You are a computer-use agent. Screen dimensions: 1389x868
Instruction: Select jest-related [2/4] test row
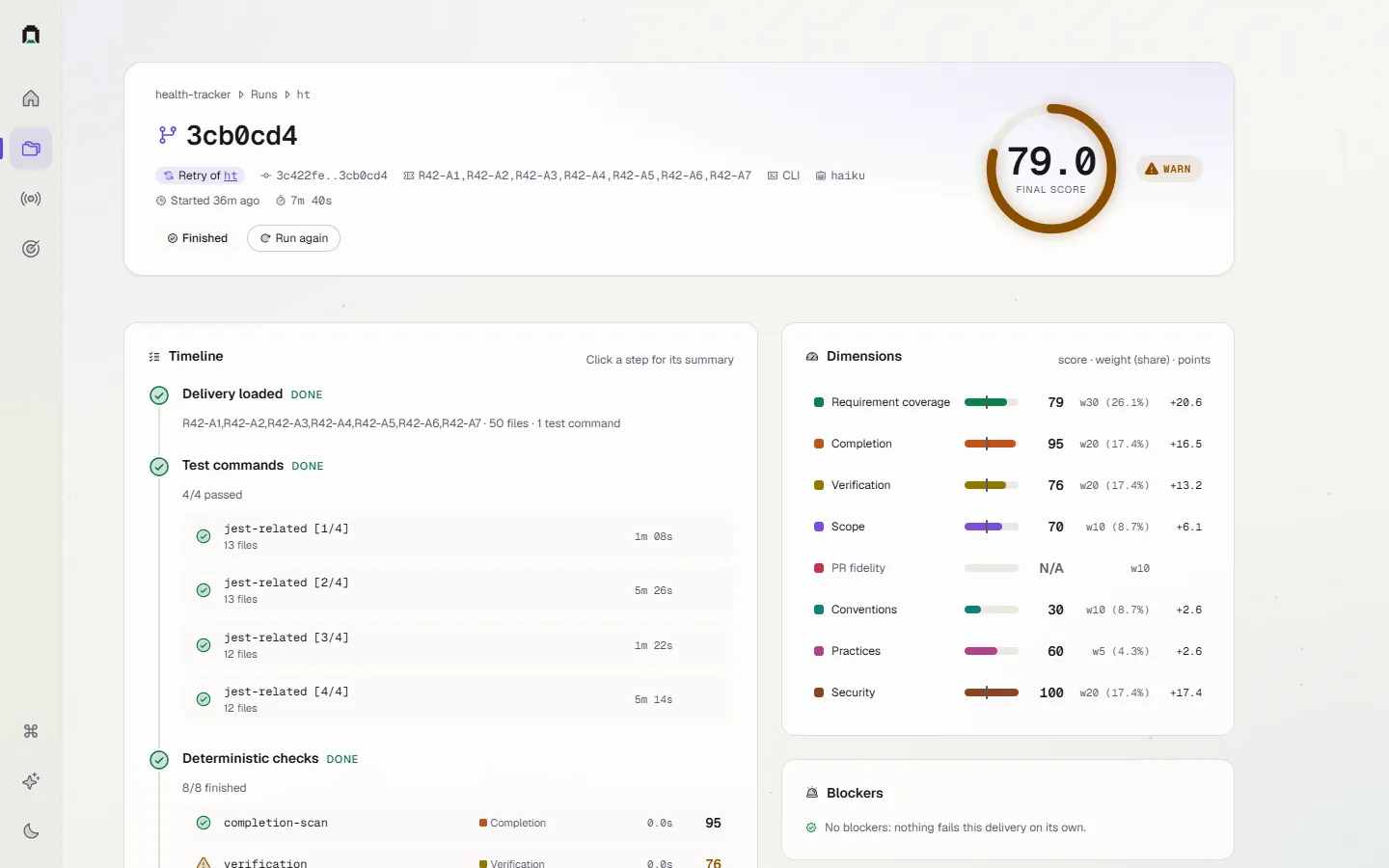click(459, 590)
